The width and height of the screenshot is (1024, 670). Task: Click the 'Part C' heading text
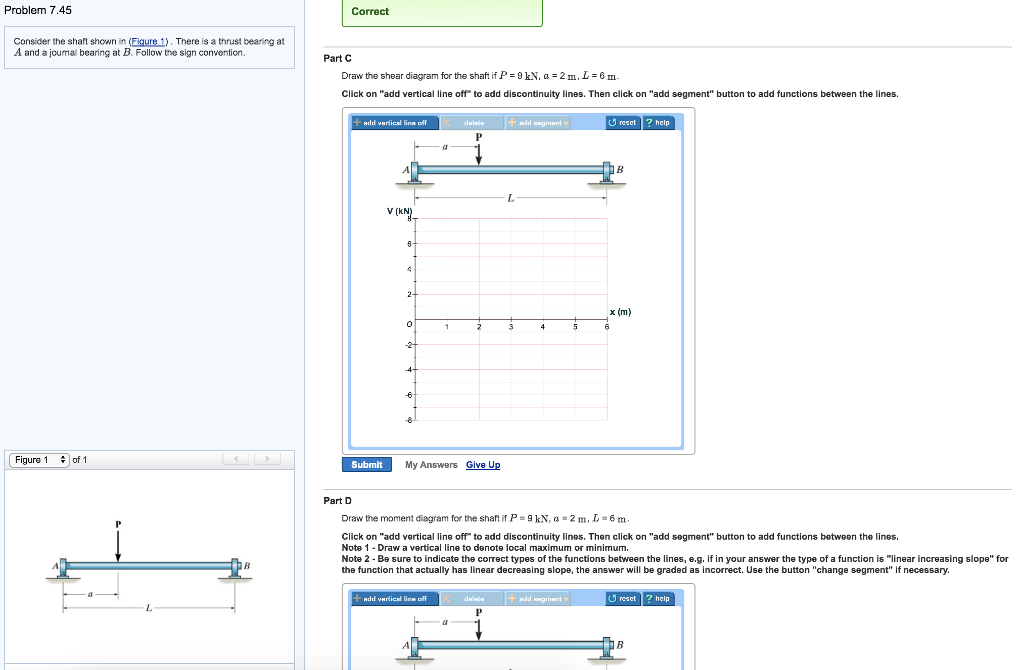(x=338, y=58)
